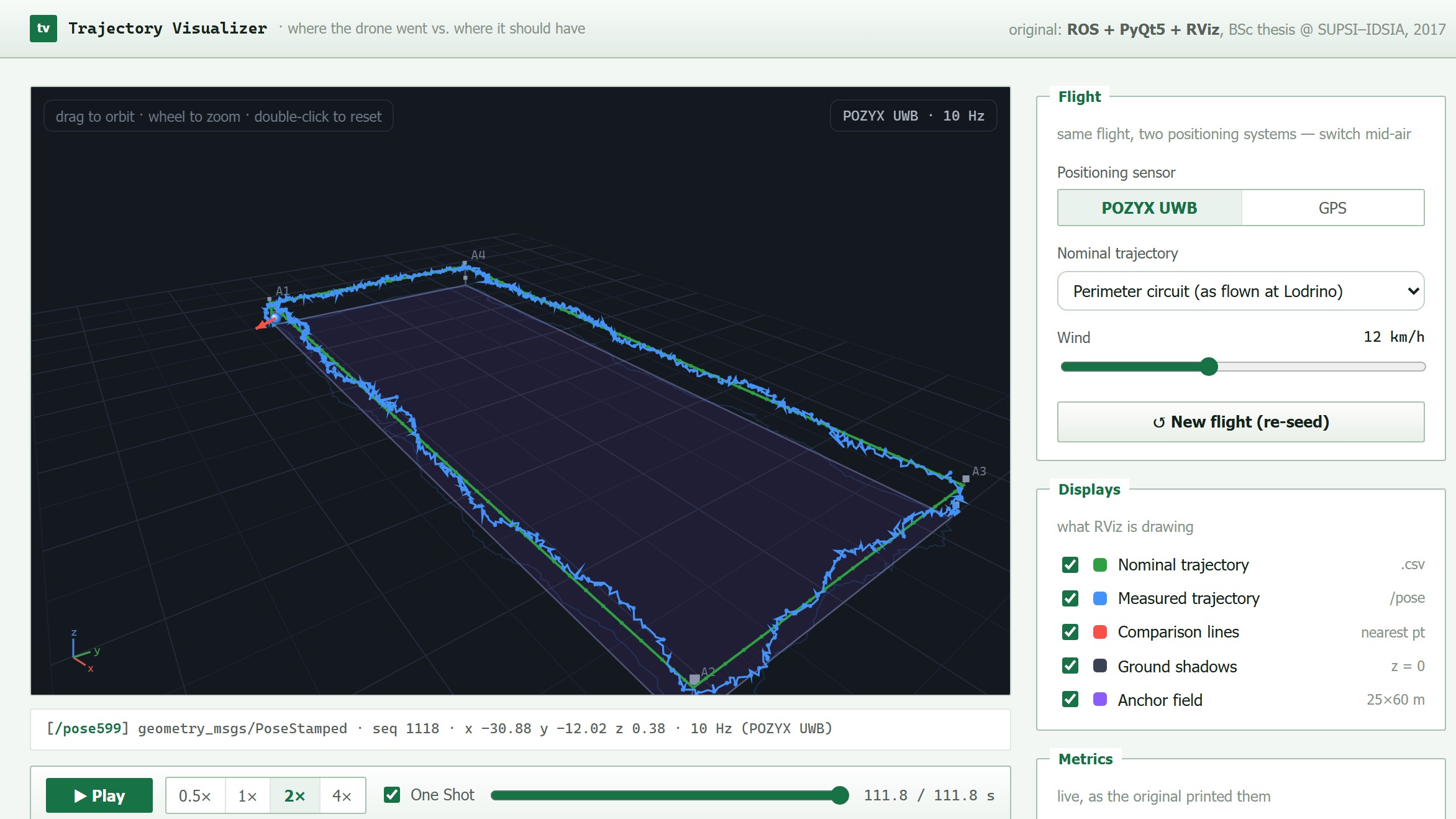
Task: Set playback speed to 1×
Action: click(248, 795)
